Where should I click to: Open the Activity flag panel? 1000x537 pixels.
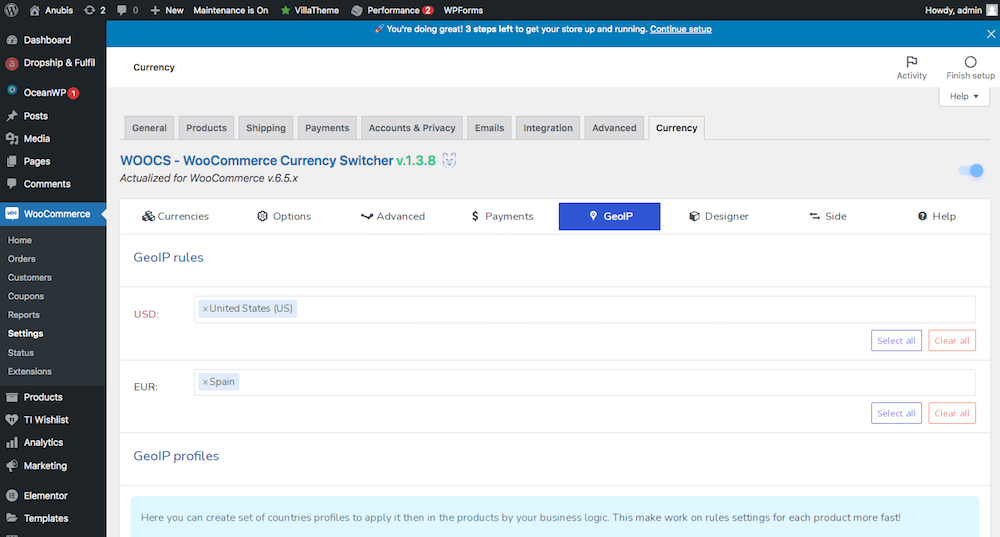(911, 68)
